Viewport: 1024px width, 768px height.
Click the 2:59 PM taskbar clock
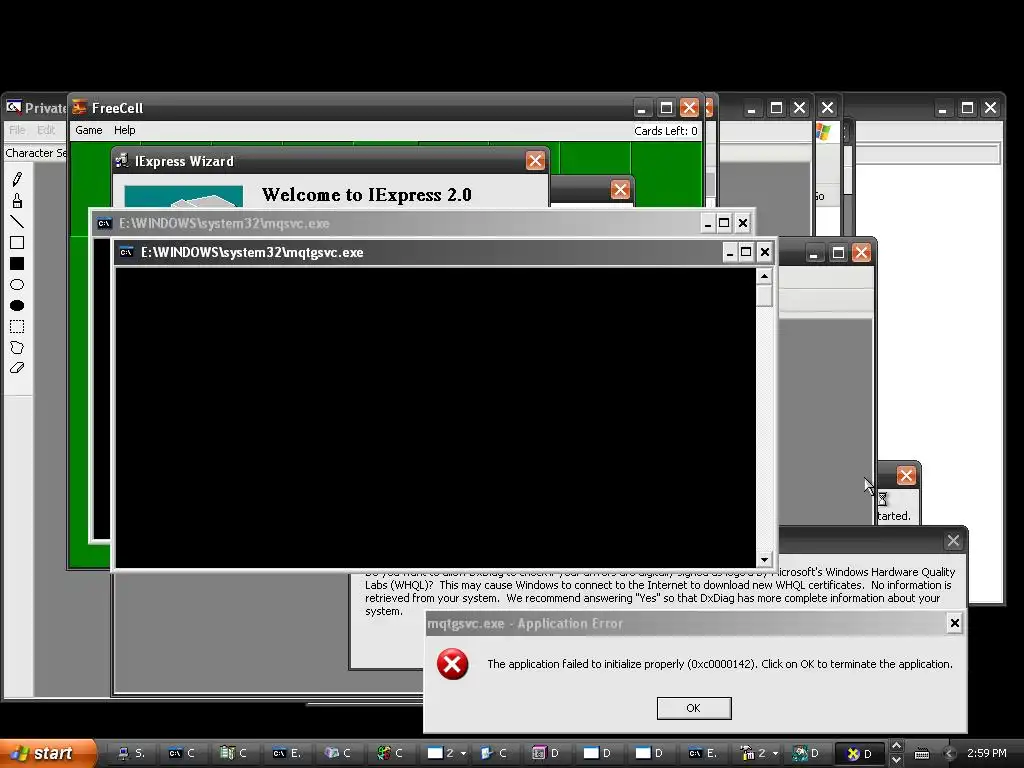click(987, 753)
